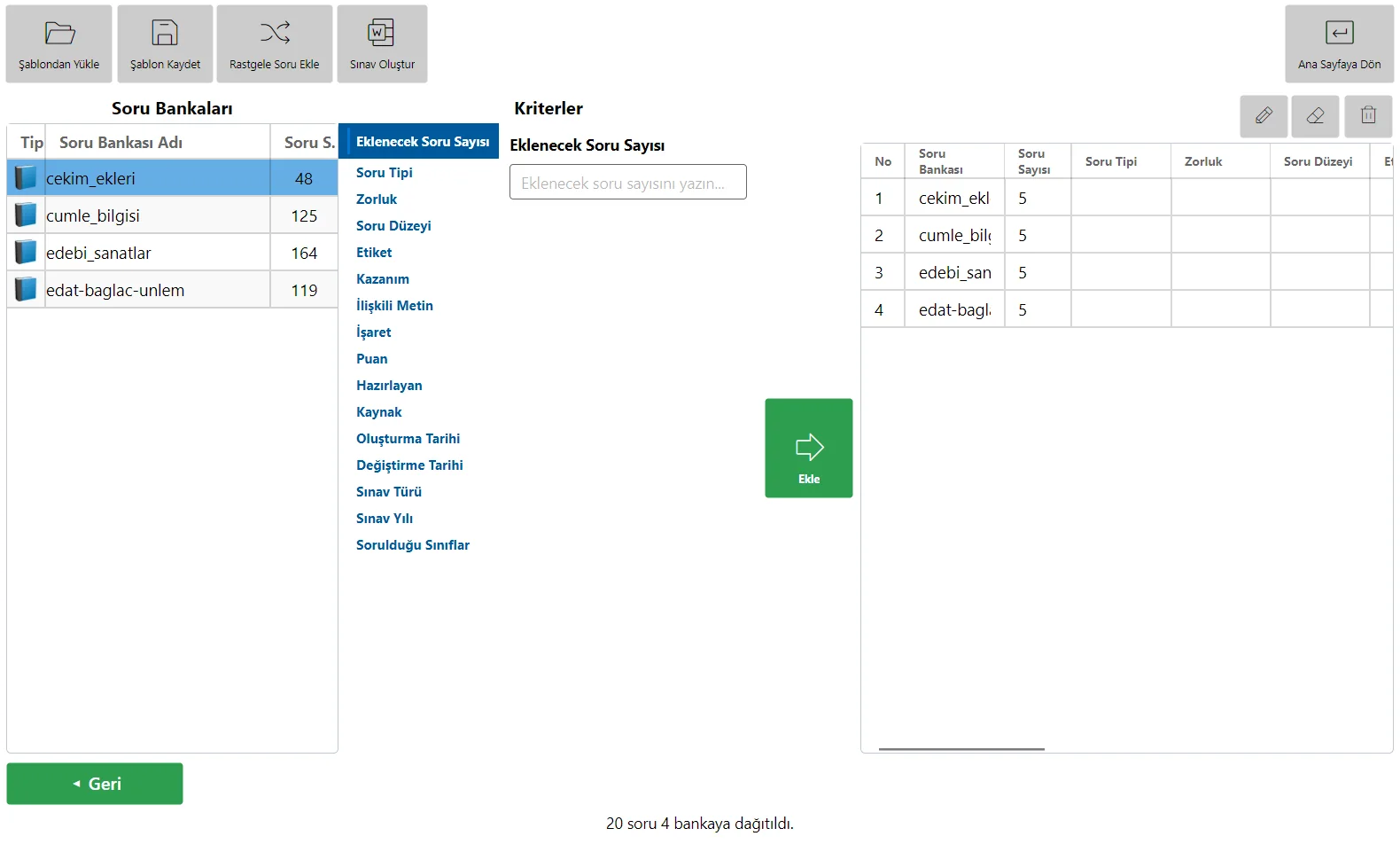
Task: Click book icon of edat-baglac-unlem bank
Action: 26,290
